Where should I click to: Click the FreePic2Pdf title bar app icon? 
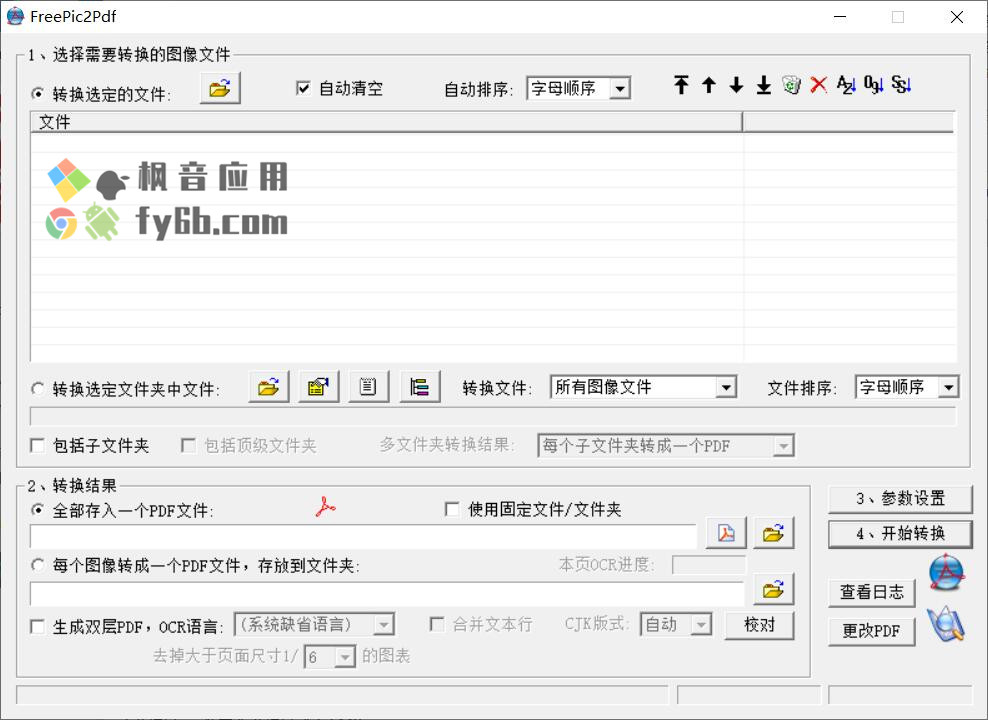pyautogui.click(x=14, y=16)
